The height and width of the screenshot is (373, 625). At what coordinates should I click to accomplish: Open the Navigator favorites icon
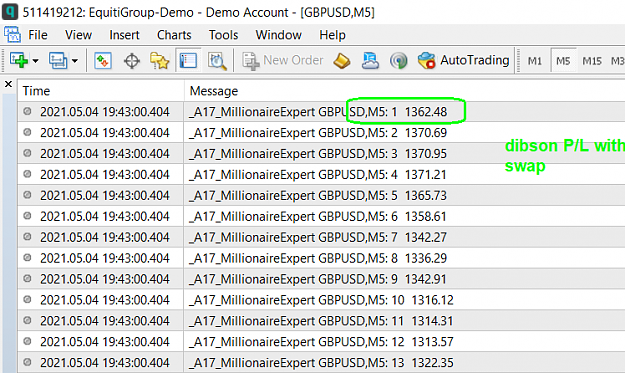point(159,61)
